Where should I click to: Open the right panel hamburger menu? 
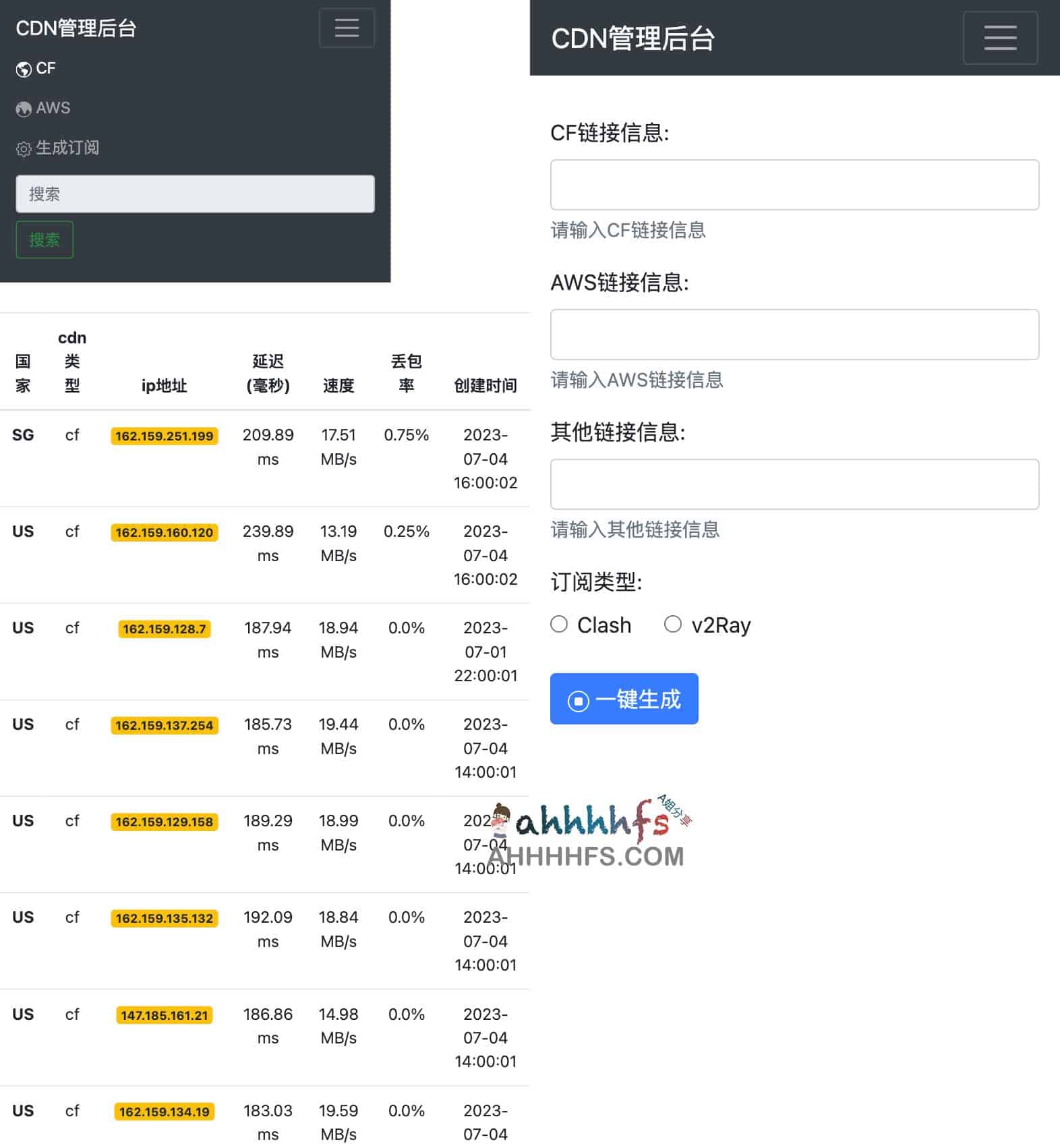point(999,38)
